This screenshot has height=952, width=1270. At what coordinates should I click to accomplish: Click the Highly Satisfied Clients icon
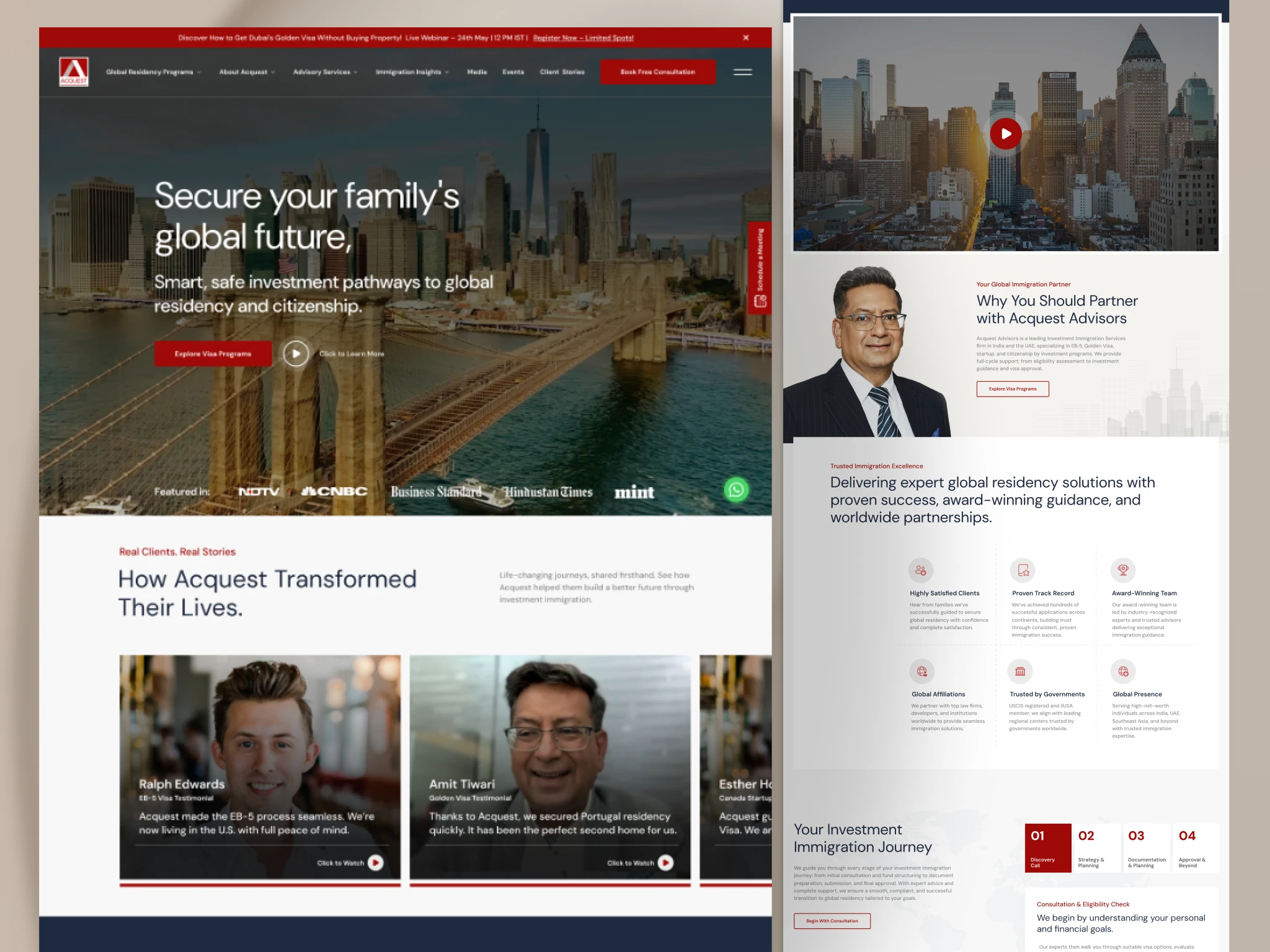(921, 570)
